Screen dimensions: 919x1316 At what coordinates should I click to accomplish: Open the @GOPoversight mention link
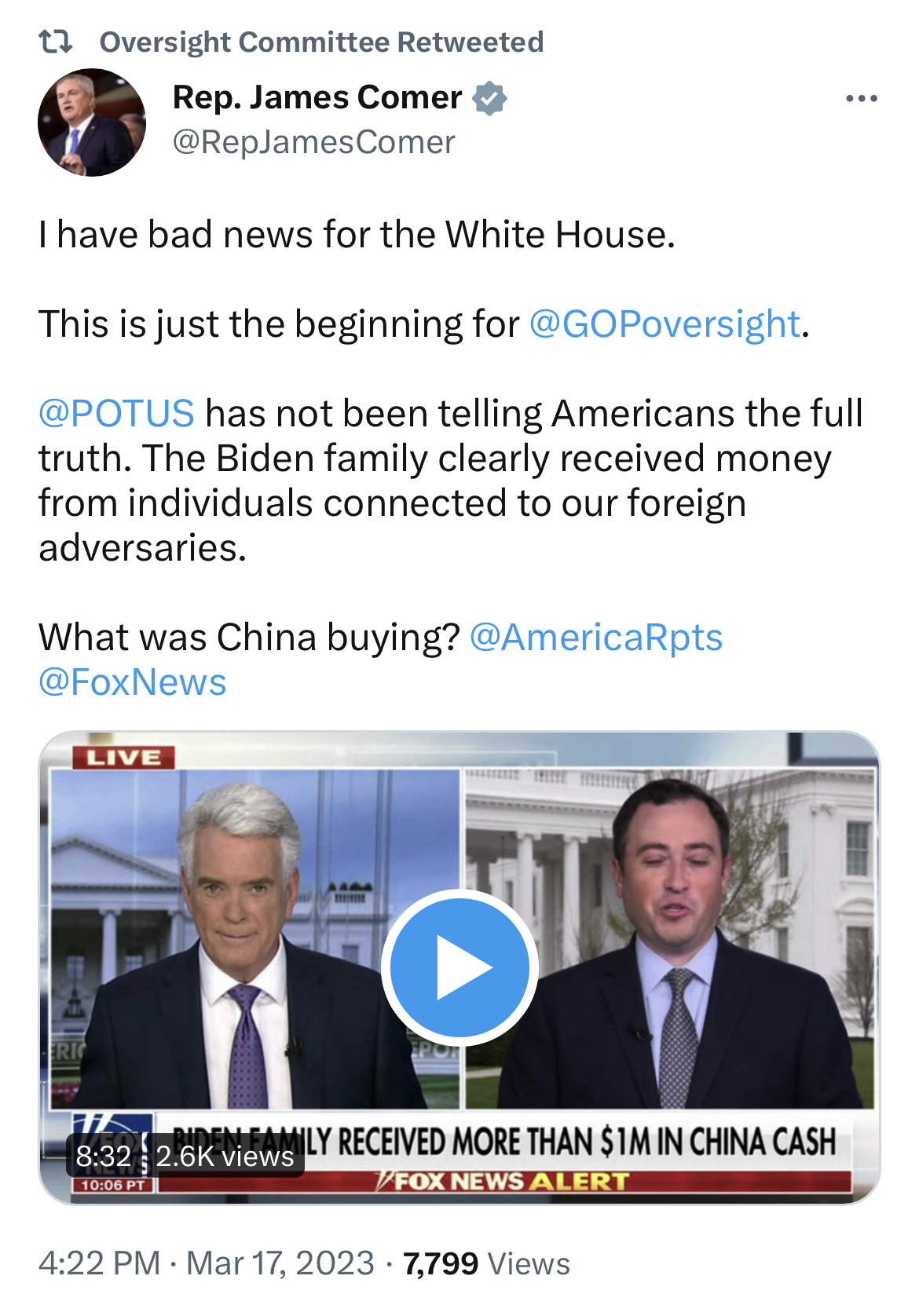(665, 324)
